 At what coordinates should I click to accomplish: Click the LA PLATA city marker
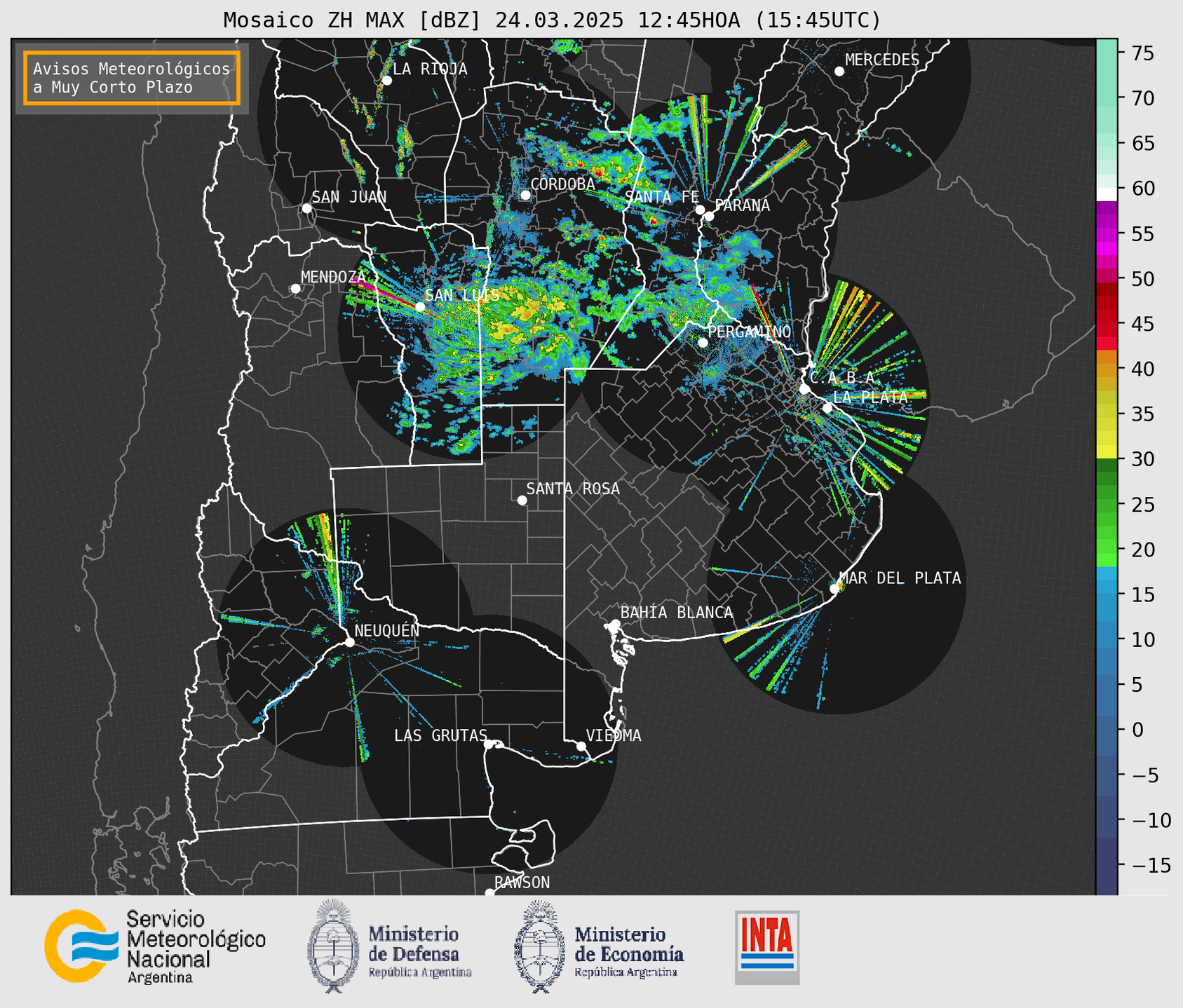click(x=827, y=408)
